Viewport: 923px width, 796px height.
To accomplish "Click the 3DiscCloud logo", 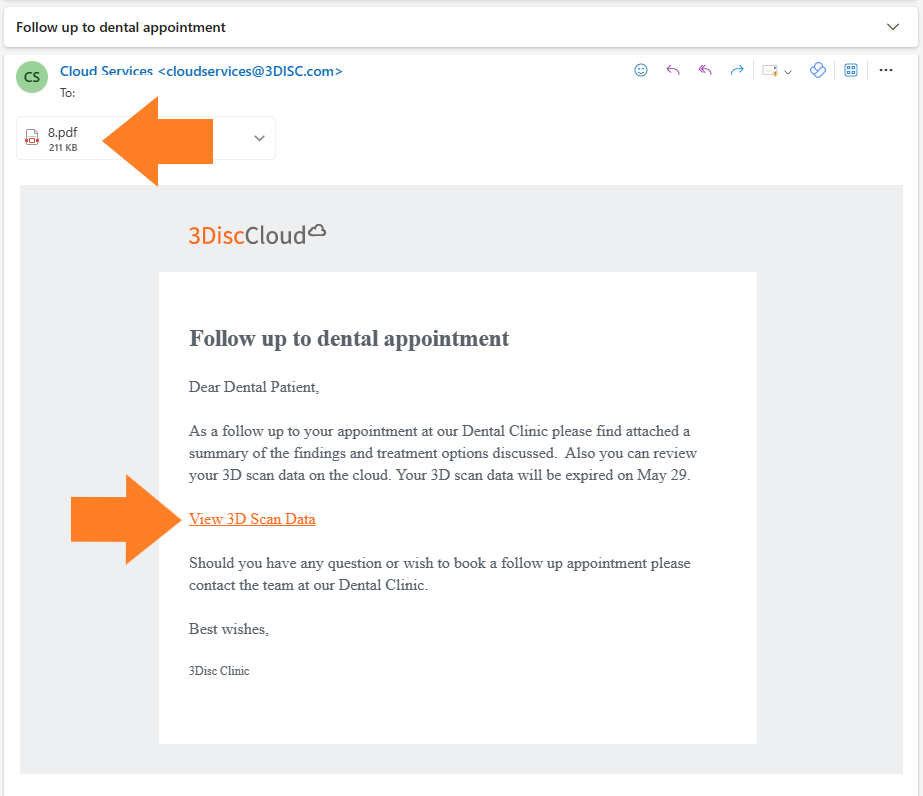I will (x=257, y=235).
